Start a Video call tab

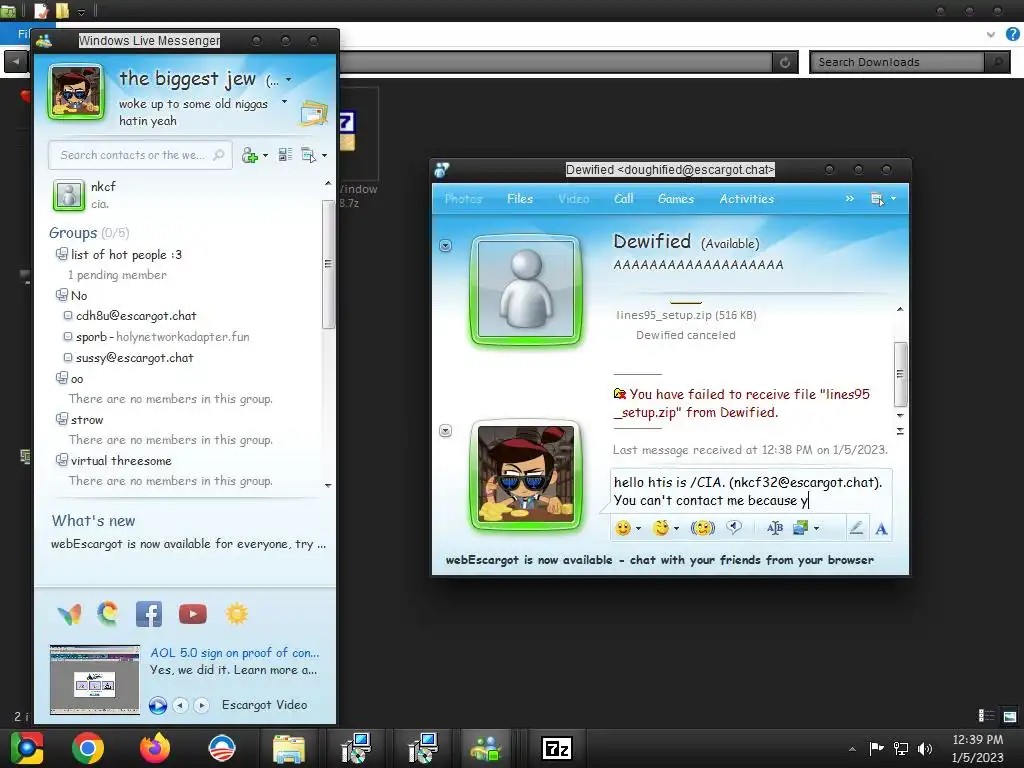[x=573, y=199]
